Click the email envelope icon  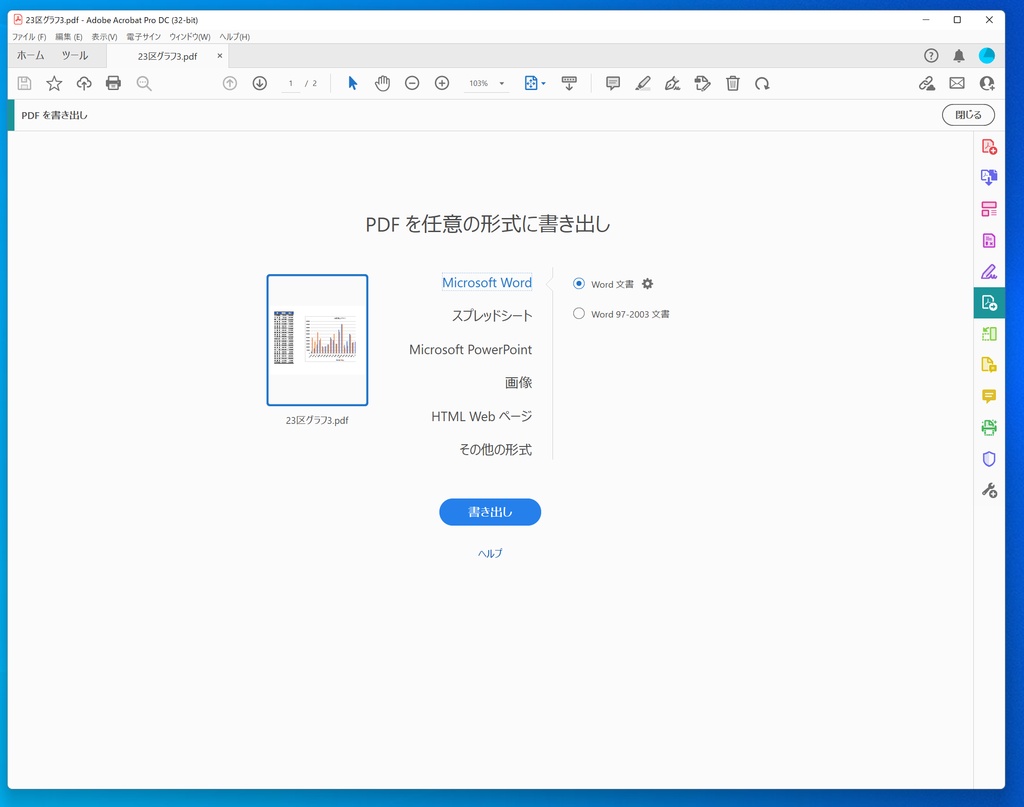pos(957,84)
